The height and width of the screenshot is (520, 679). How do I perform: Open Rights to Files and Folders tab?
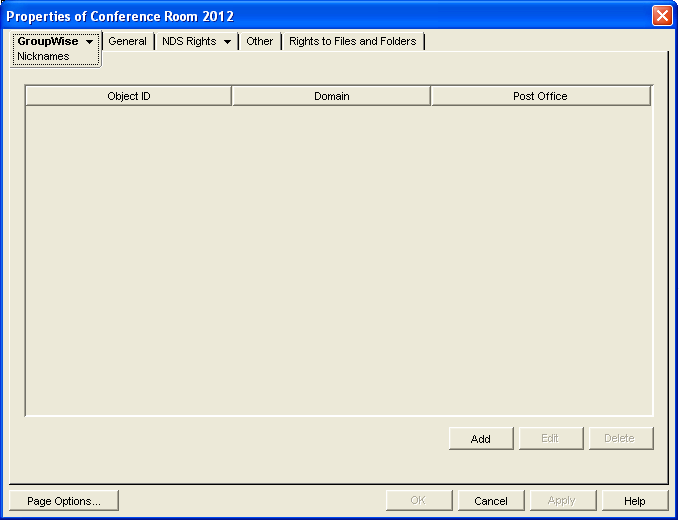352,42
